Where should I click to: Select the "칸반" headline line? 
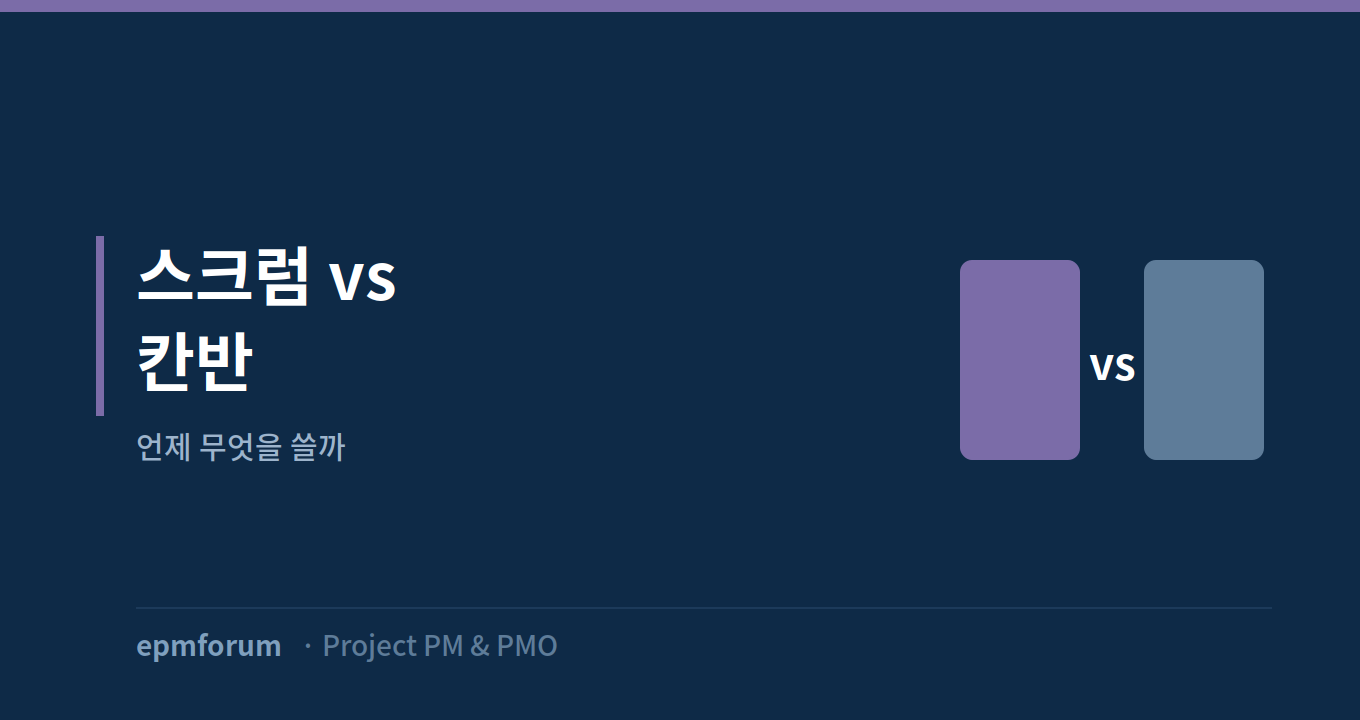click(x=195, y=360)
